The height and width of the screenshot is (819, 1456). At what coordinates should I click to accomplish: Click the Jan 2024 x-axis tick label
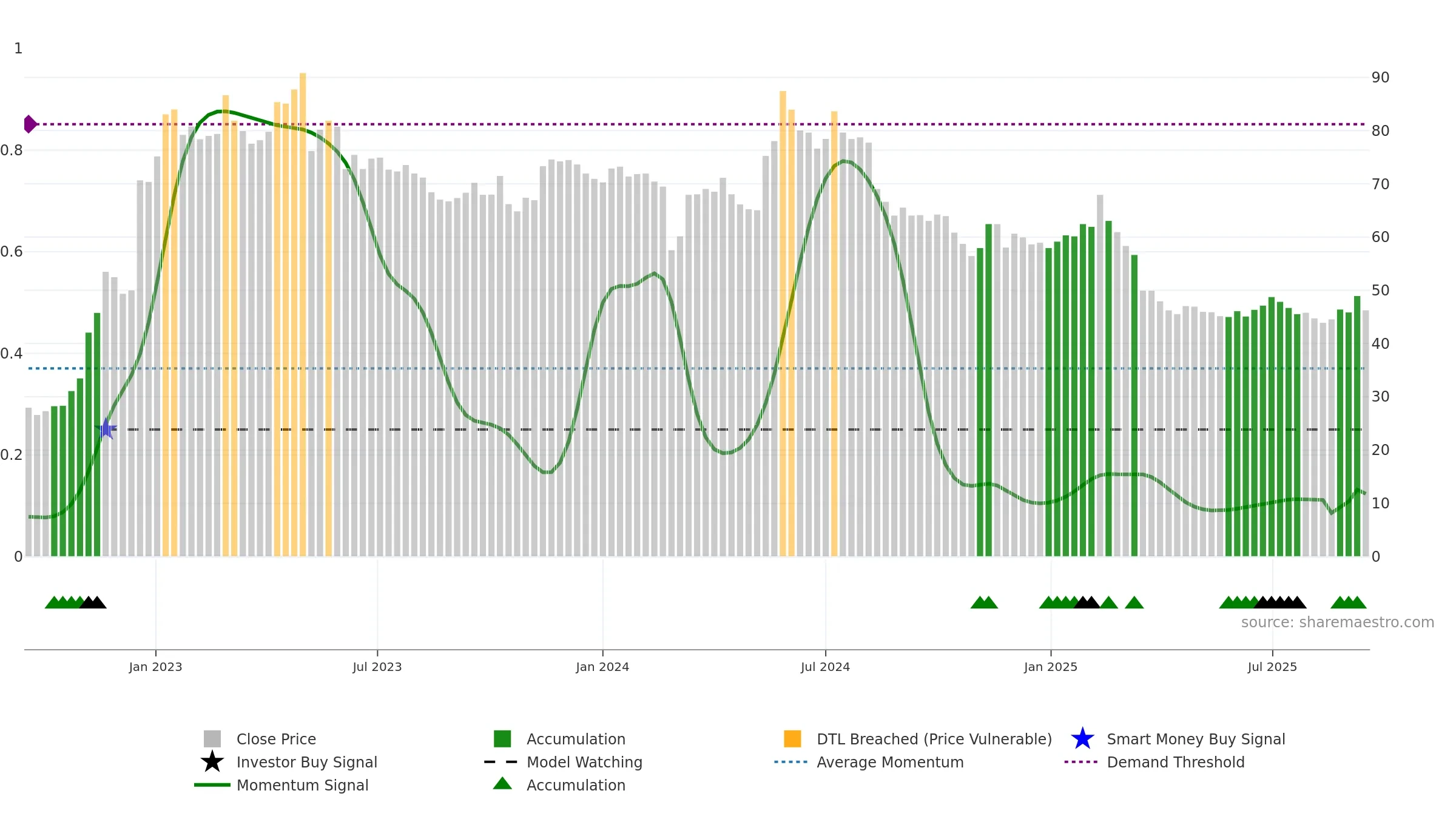click(x=602, y=667)
